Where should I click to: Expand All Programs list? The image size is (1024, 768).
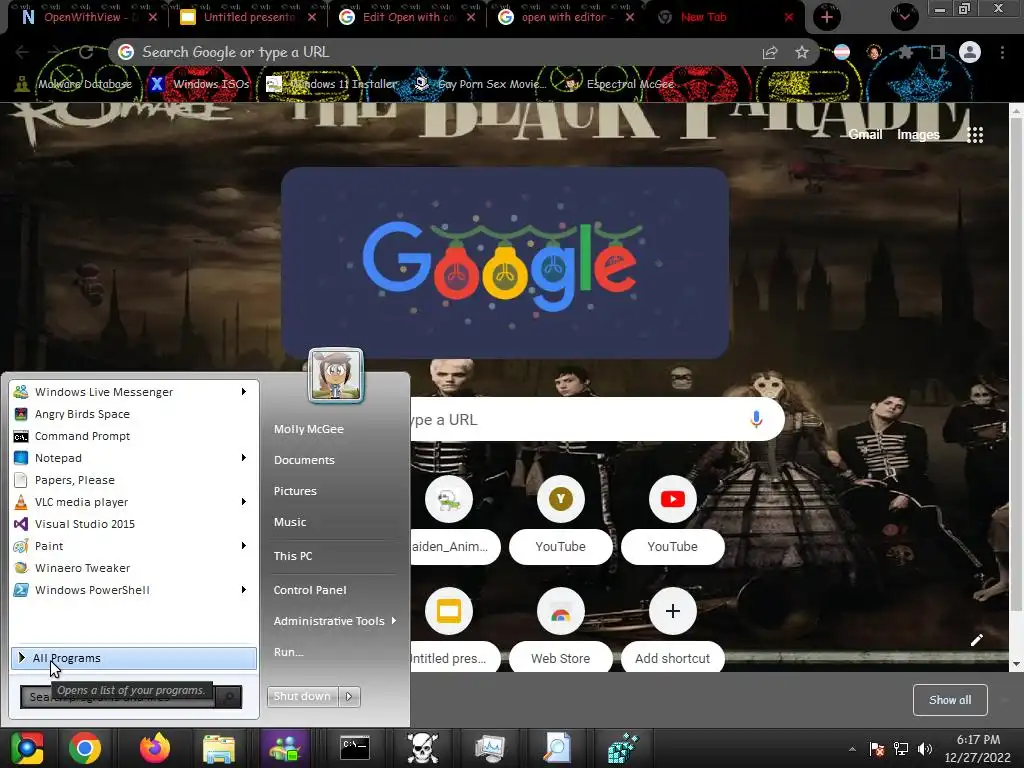(x=134, y=658)
